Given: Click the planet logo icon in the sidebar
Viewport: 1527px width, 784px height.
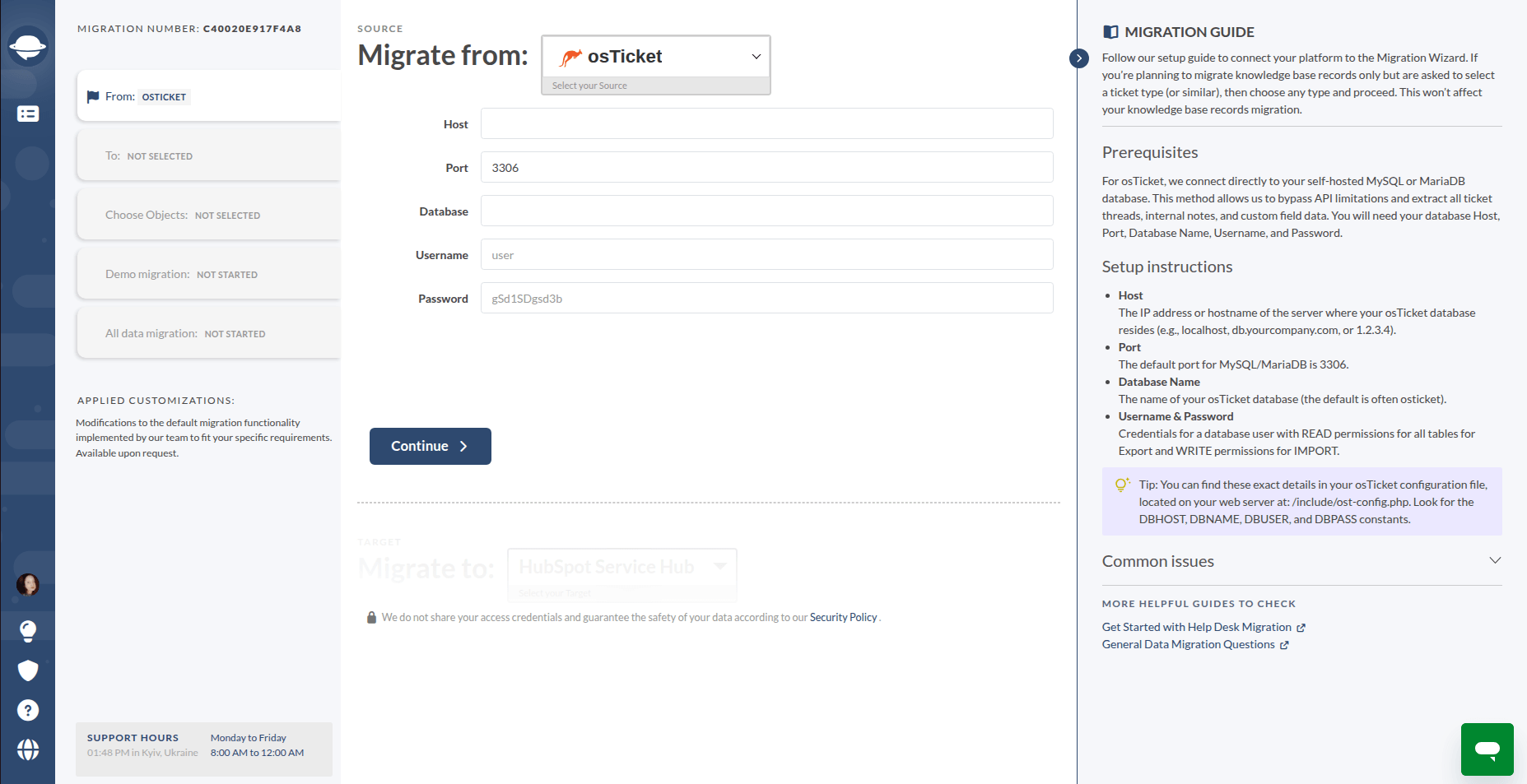Looking at the screenshot, I should point(28,47).
